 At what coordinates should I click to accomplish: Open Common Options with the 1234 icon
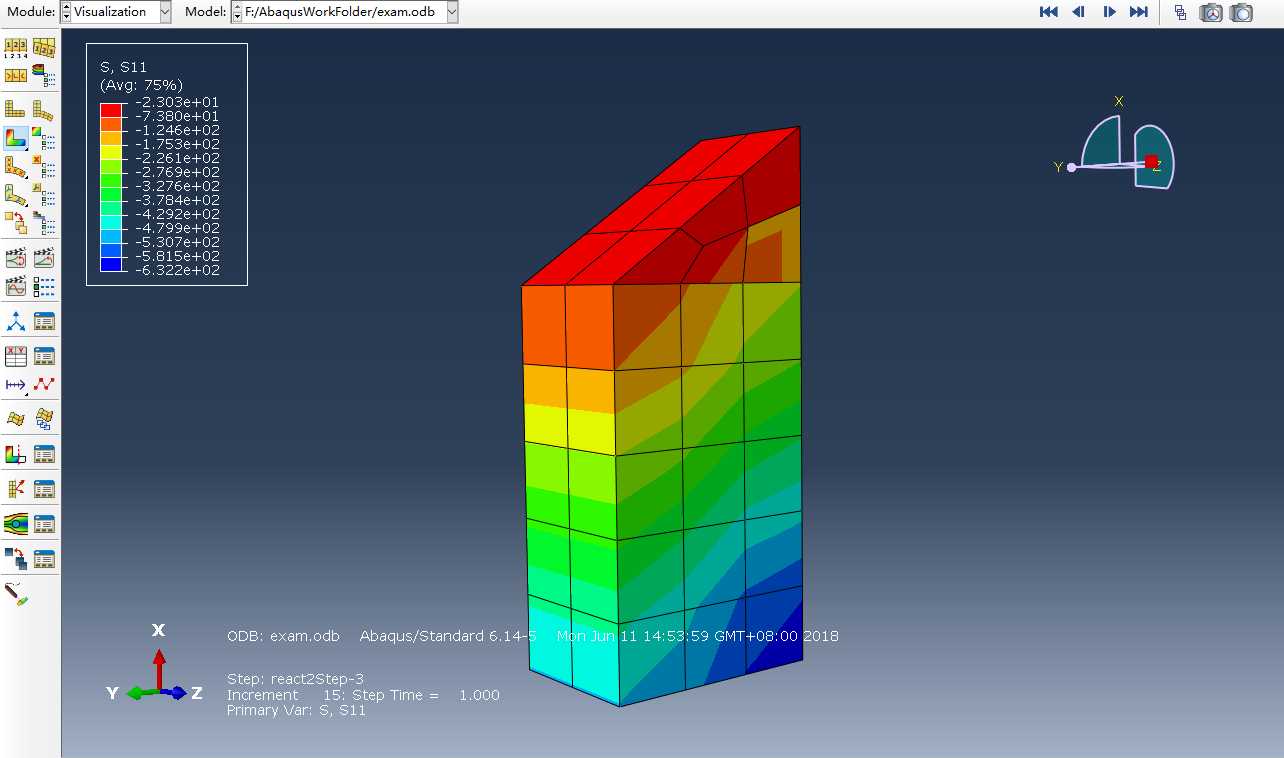(16, 48)
